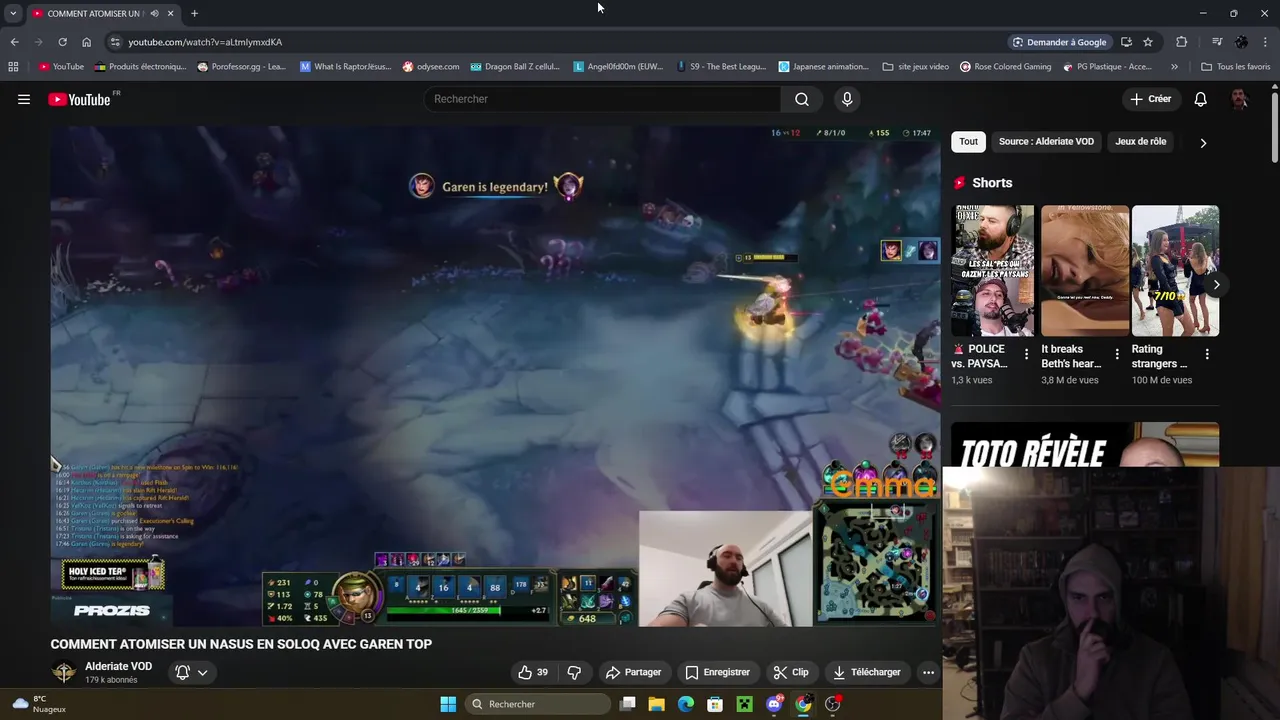Open the Windows Start menu
The image size is (1280, 720).
point(448,704)
